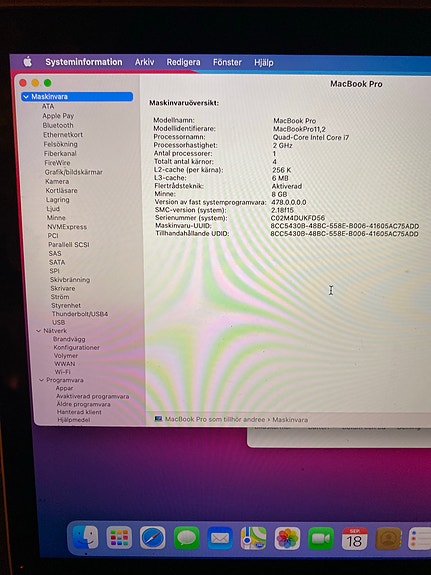Viewport: 431px width, 575px height.
Task: Collapse the Programvara section
Action: pos(41,380)
